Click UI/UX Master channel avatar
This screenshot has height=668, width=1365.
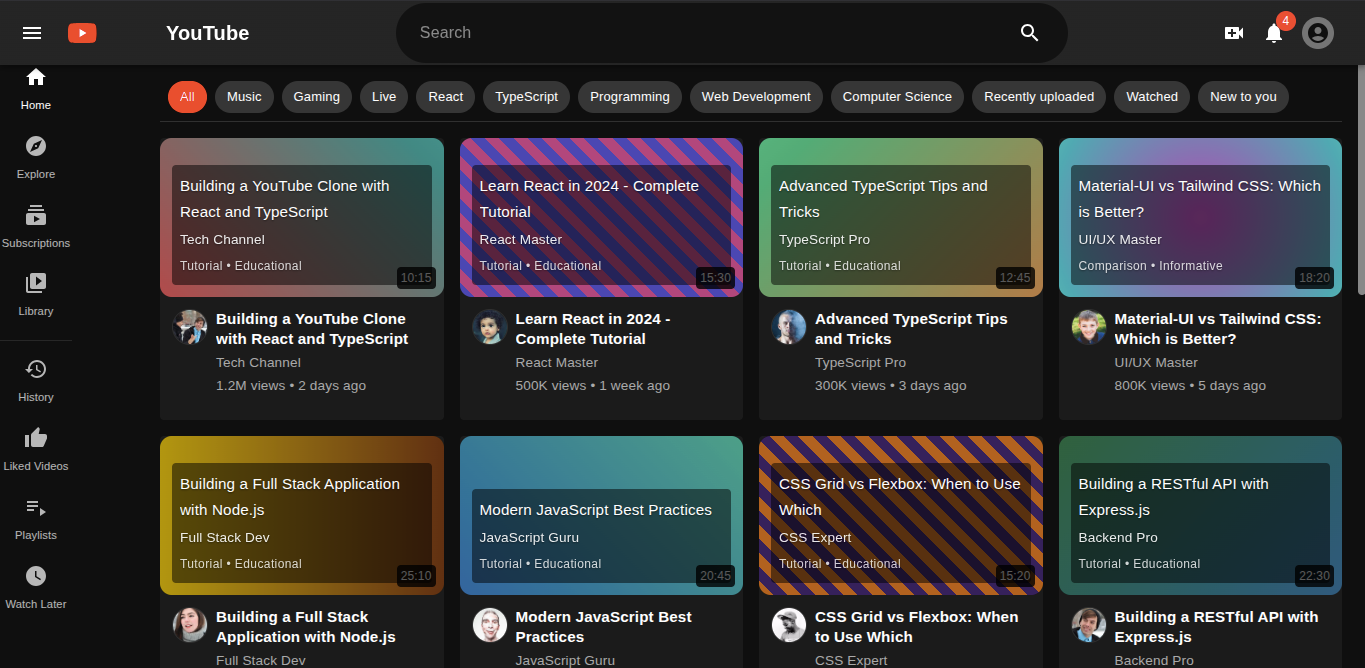(1089, 327)
